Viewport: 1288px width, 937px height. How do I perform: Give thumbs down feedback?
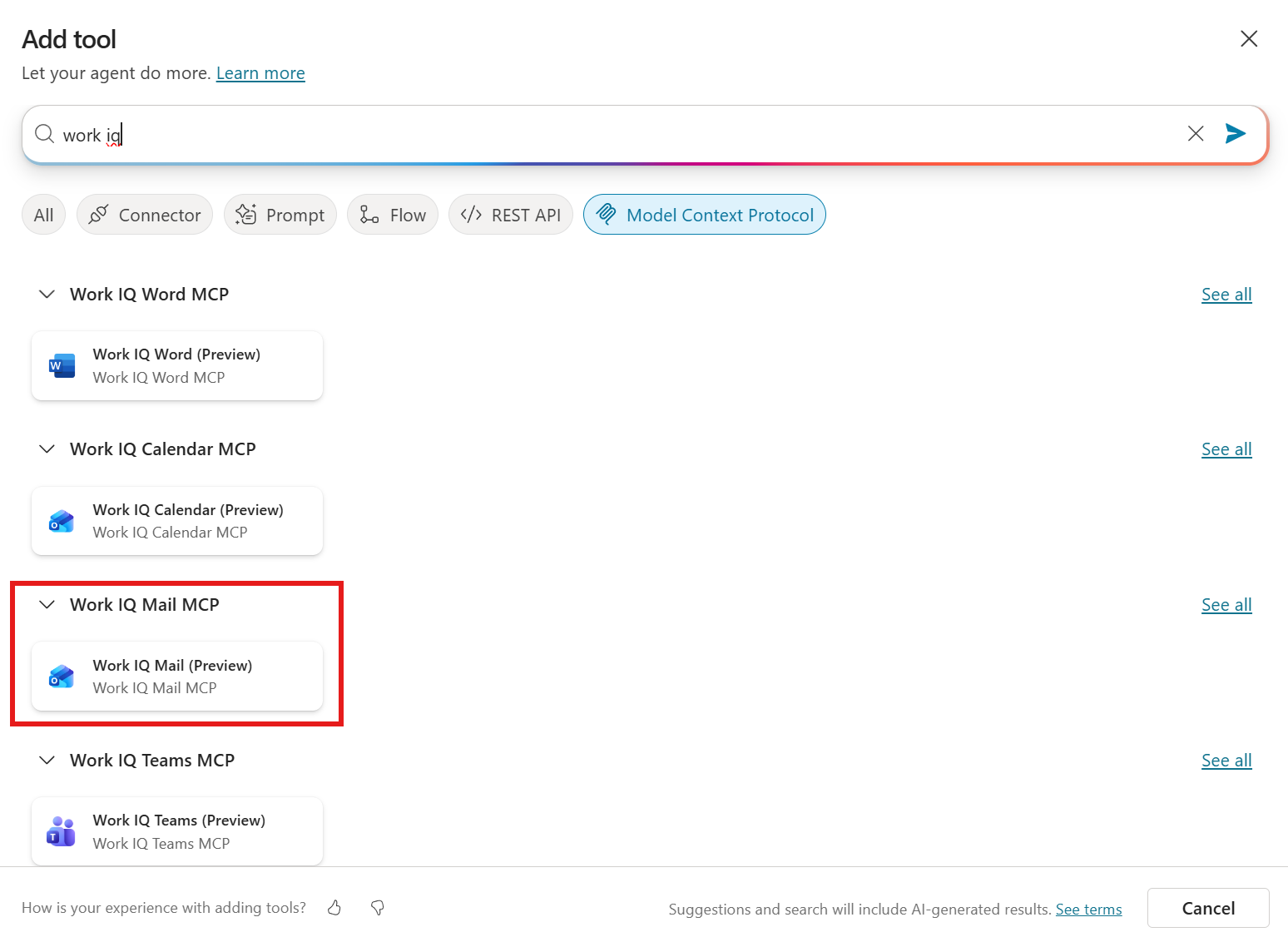pyautogui.click(x=378, y=908)
